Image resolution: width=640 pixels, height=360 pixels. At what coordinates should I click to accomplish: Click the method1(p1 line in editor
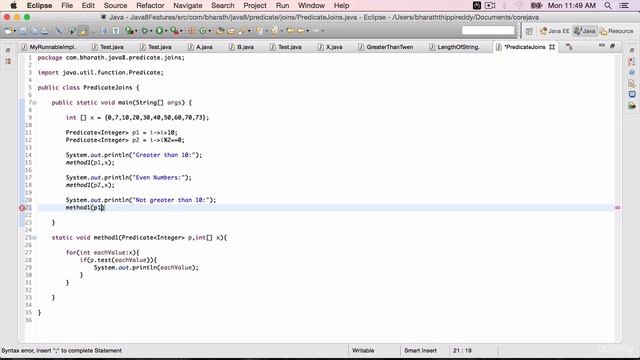(85, 208)
